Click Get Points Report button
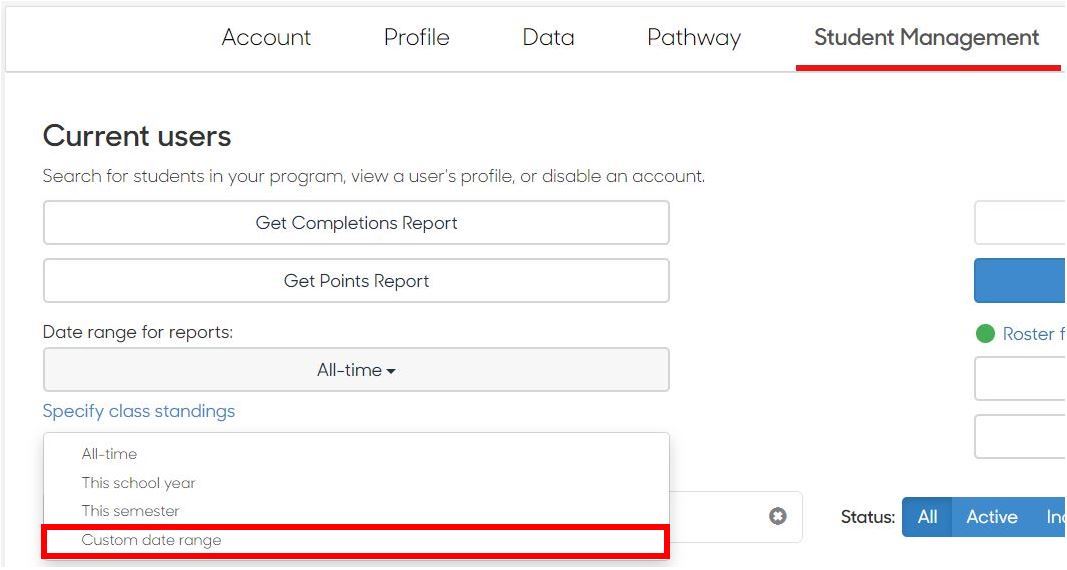This screenshot has height=570, width=1067. [x=356, y=280]
